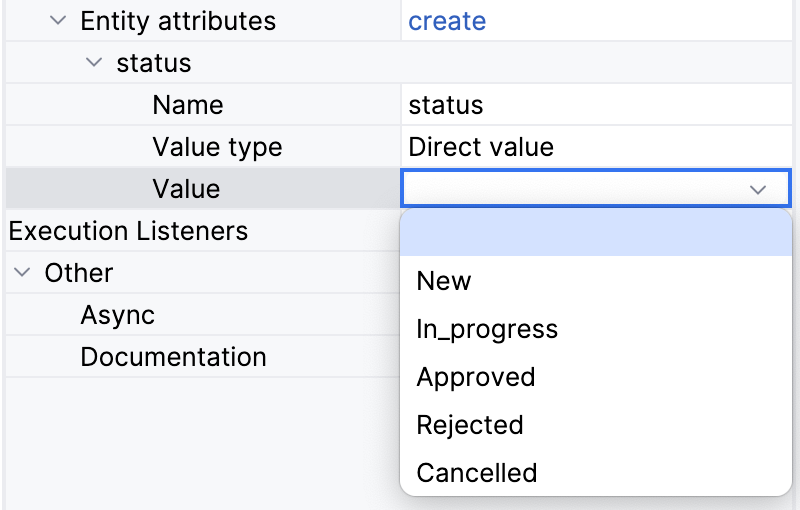Choose Cancelled from the dropdown list

pyautogui.click(x=476, y=473)
